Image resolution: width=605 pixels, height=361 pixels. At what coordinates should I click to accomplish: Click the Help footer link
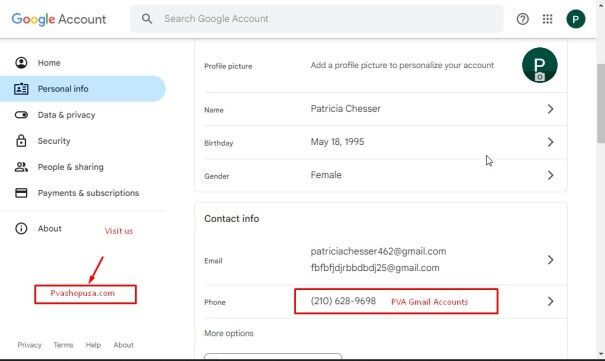click(93, 345)
